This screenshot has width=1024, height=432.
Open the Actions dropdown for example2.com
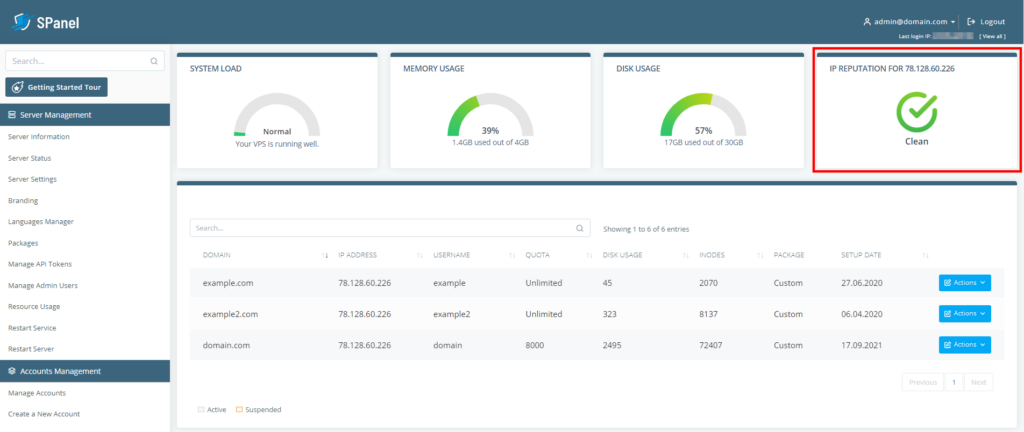[965, 313]
